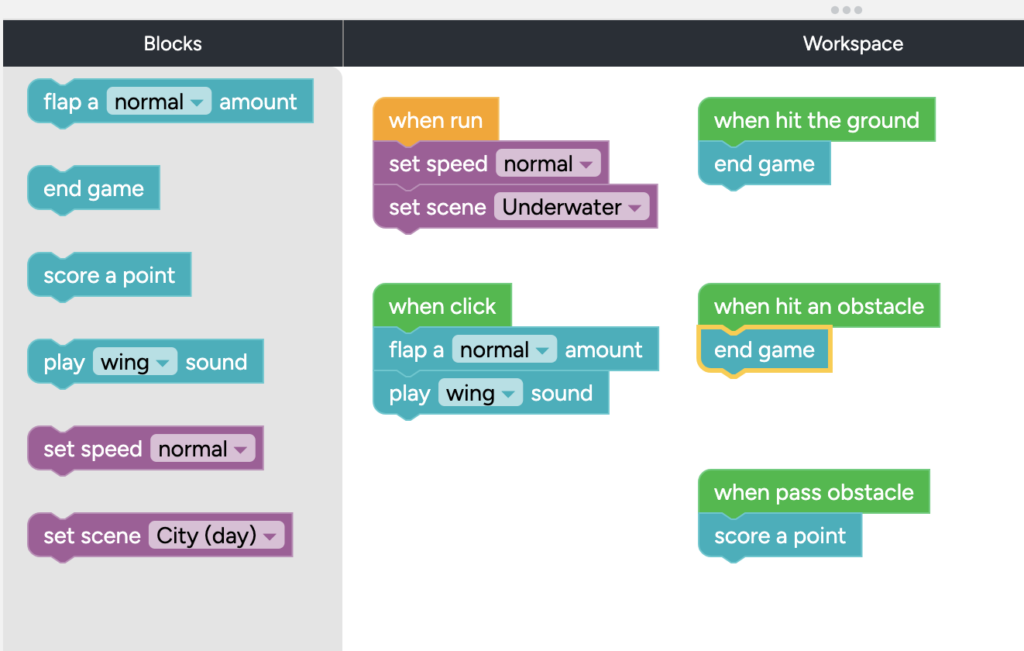The width and height of the screenshot is (1024, 651).
Task: Open normal dropdown in workspace set speed block
Action: [x=548, y=163]
